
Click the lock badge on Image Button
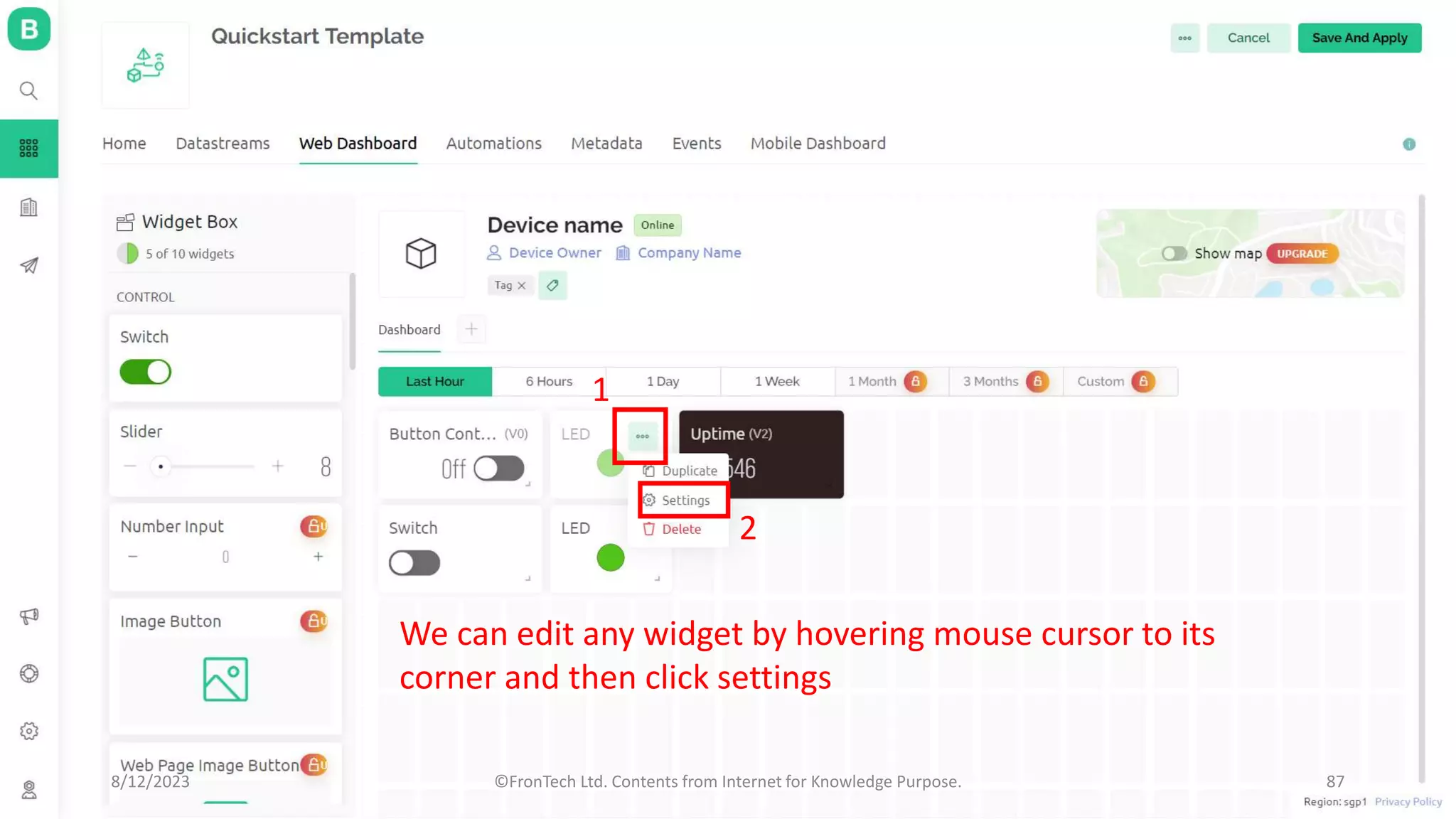(x=314, y=621)
